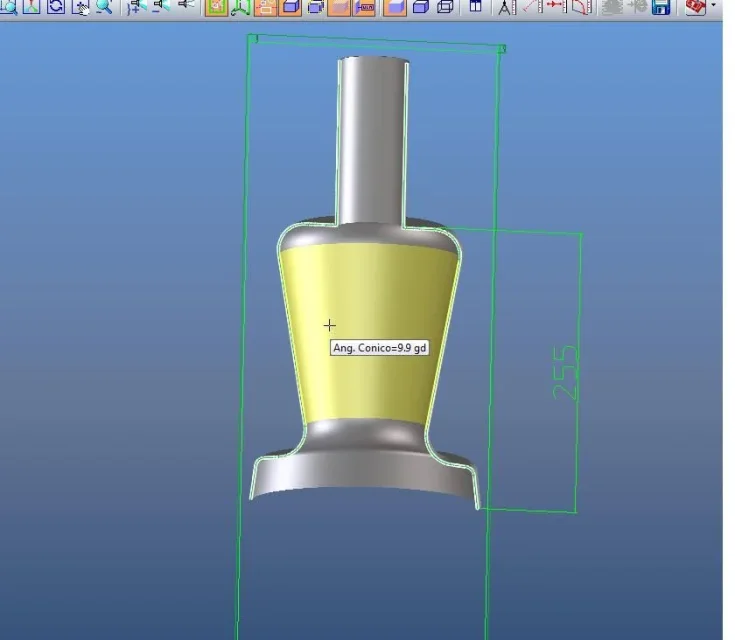Select the green 255 dimension value
The height and width of the screenshot is (640, 735).
pyautogui.click(x=566, y=373)
